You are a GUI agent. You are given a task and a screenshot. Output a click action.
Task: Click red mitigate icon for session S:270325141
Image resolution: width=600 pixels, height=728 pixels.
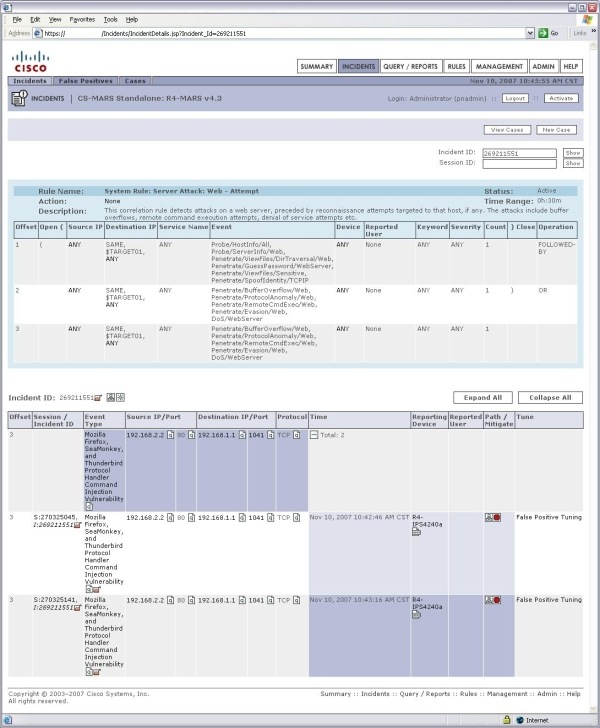497,600
